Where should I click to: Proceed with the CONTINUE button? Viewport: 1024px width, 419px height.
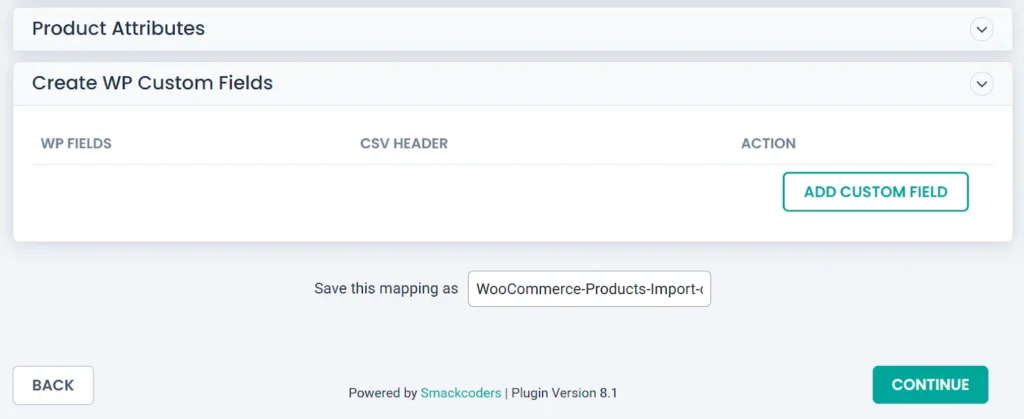click(x=930, y=385)
